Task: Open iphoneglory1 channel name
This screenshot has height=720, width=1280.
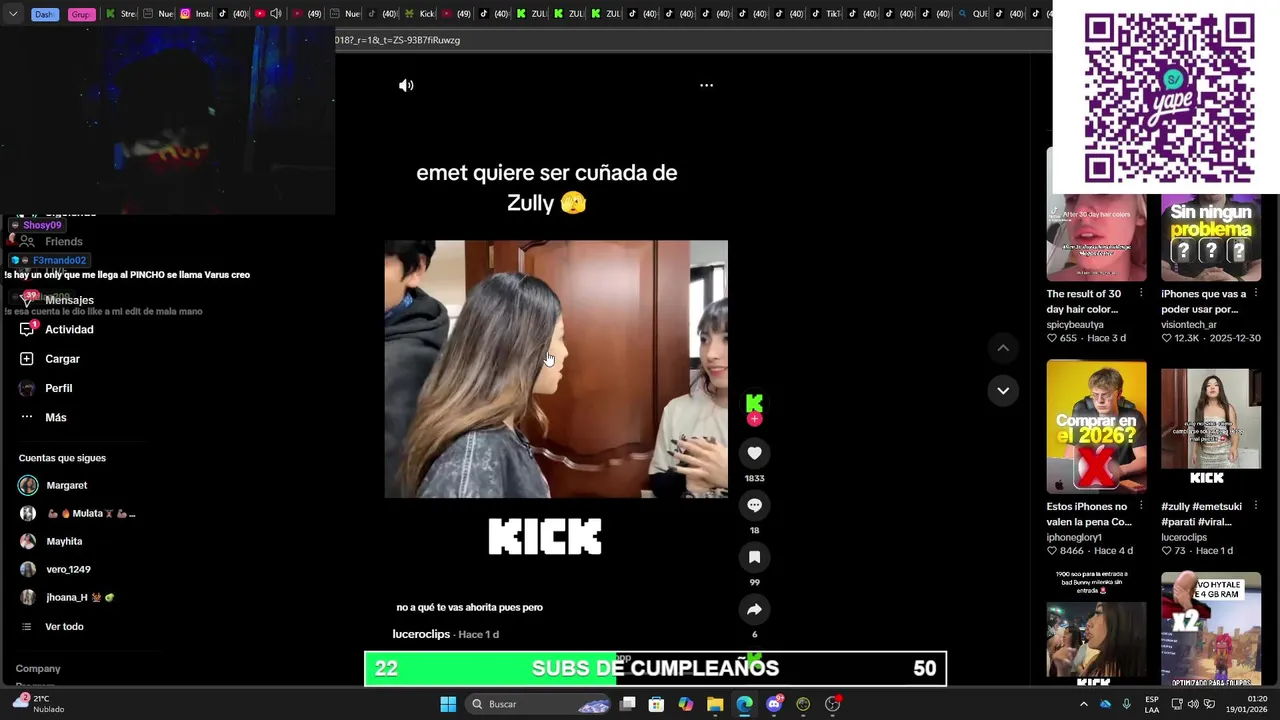Action: pyautogui.click(x=1074, y=537)
